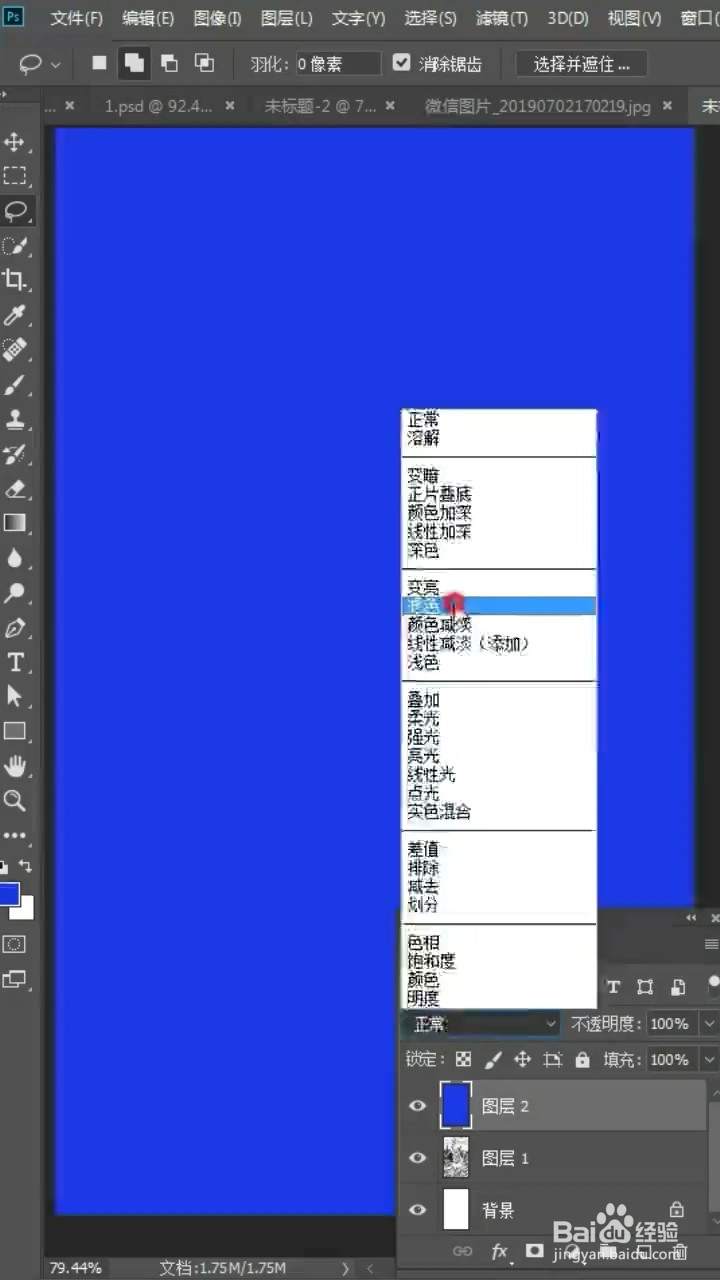720x1280 pixels.
Task: Select the Brush tool
Action: (x=15, y=385)
